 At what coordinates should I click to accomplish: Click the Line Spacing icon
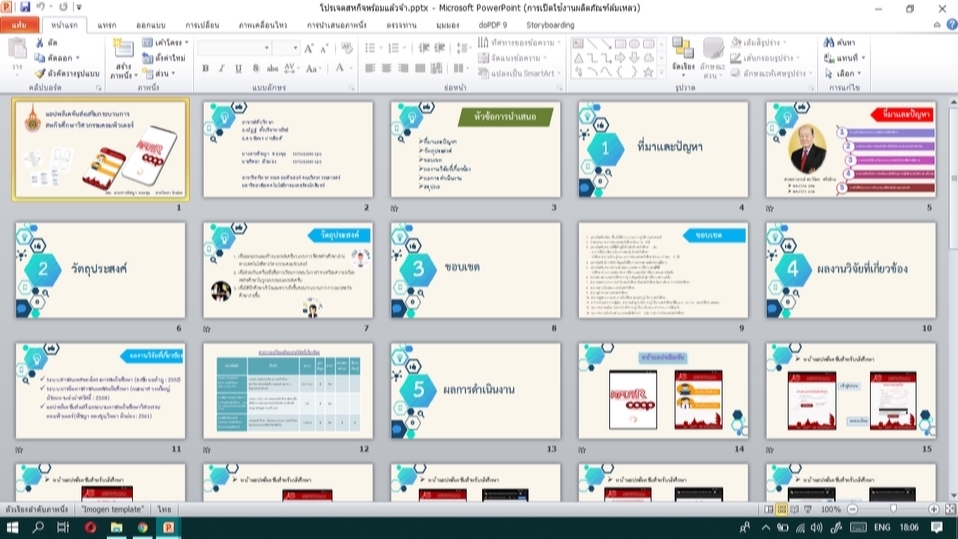[x=463, y=48]
